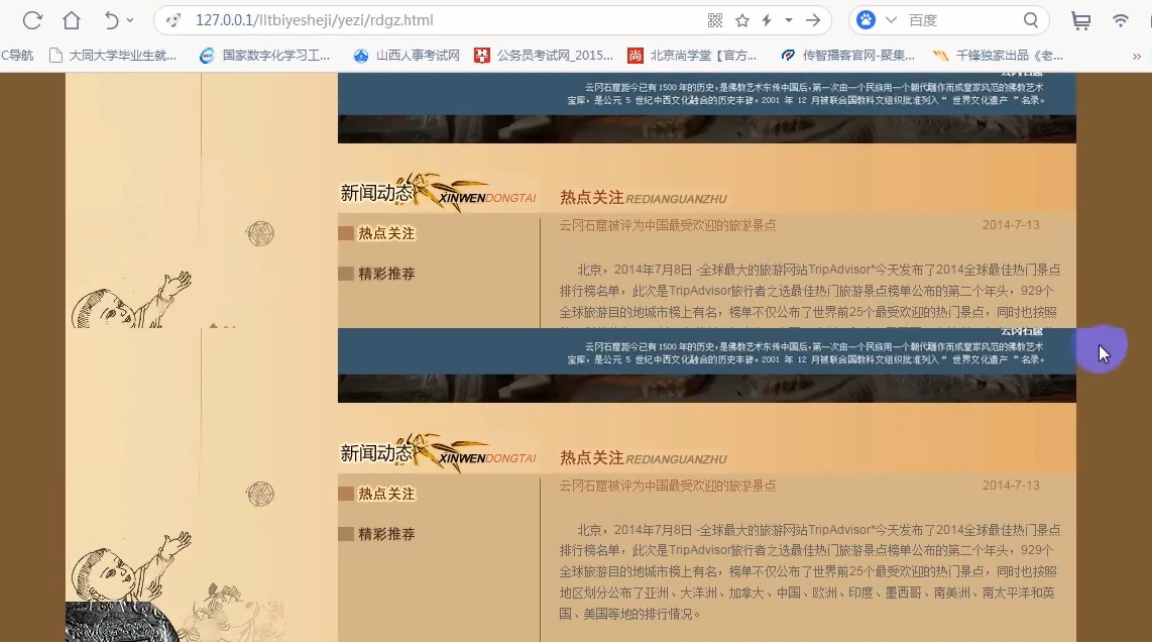Image resolution: width=1152 pixels, height=642 pixels.
Task: Show the page QR code icon
Action: pos(715,21)
